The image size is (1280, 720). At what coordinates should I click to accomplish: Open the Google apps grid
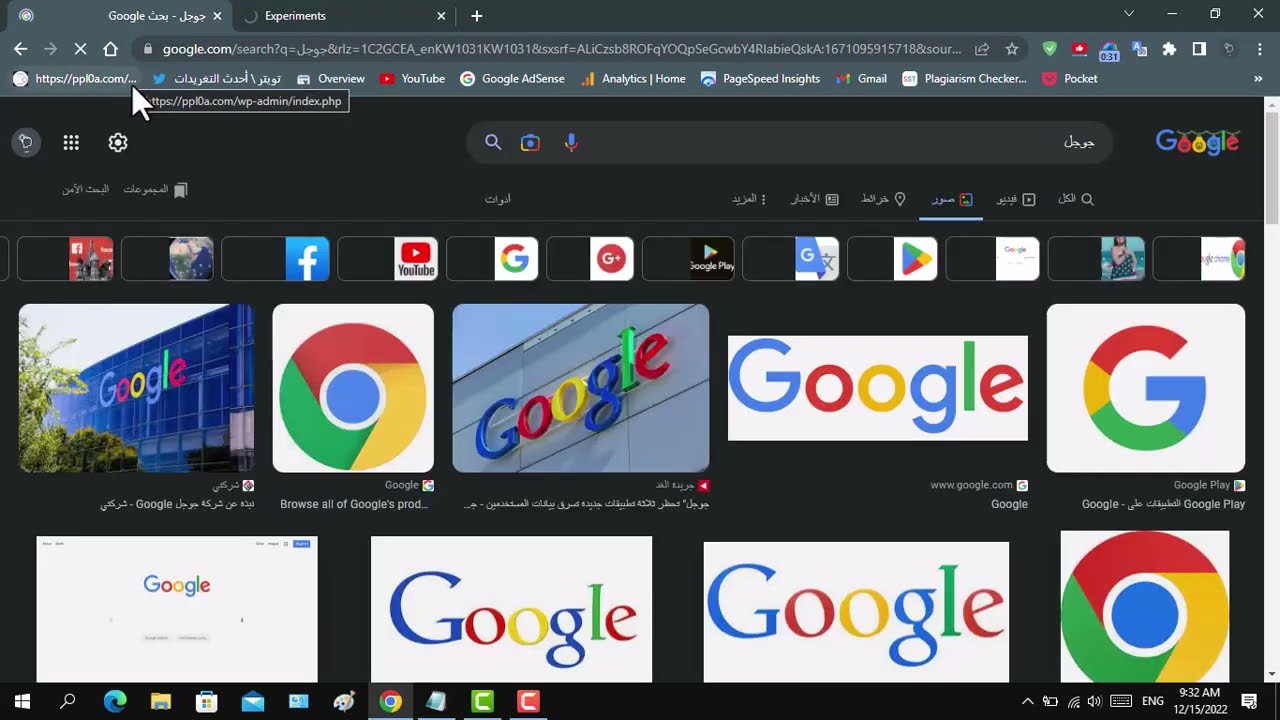click(x=71, y=143)
